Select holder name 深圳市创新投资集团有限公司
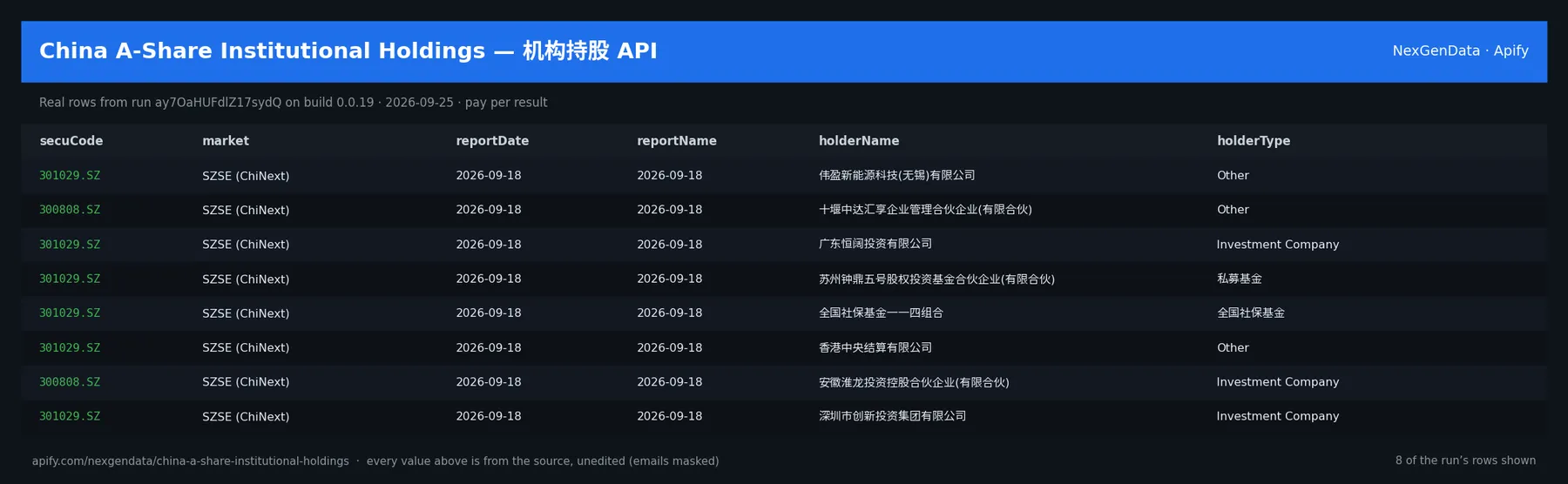The image size is (1568, 484). pyautogui.click(x=892, y=417)
